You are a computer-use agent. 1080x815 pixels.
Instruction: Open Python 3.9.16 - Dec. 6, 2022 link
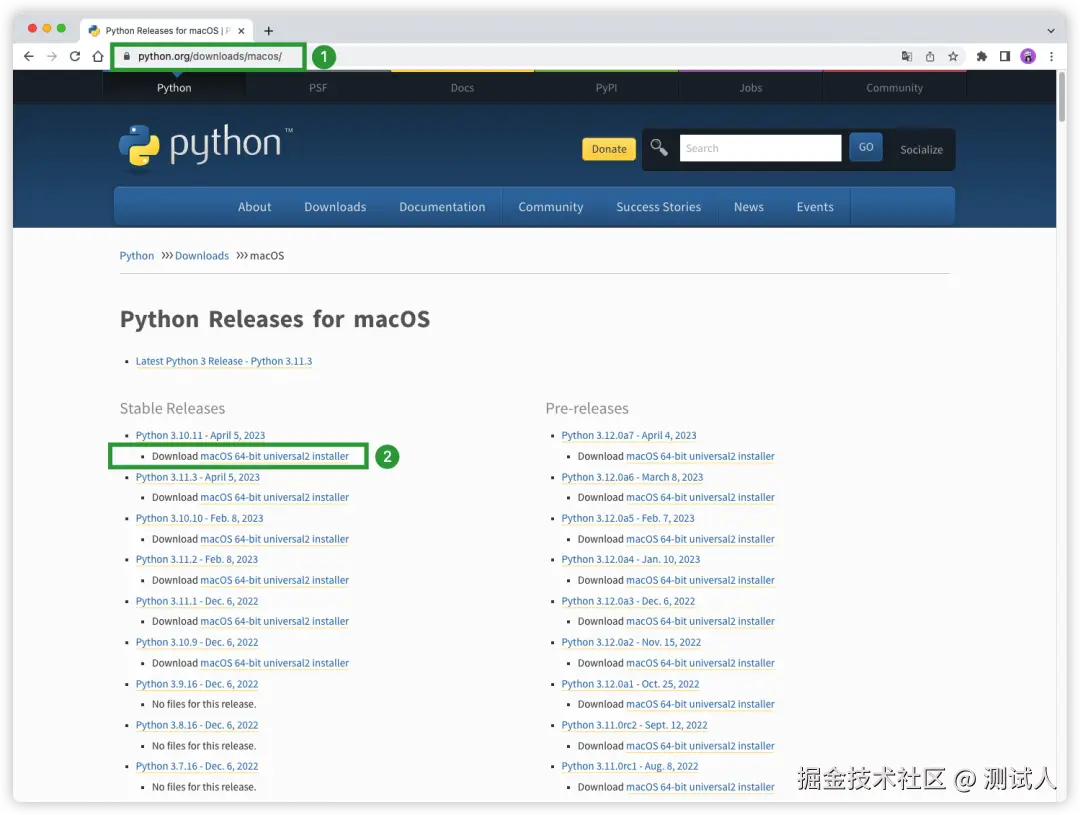pos(197,684)
